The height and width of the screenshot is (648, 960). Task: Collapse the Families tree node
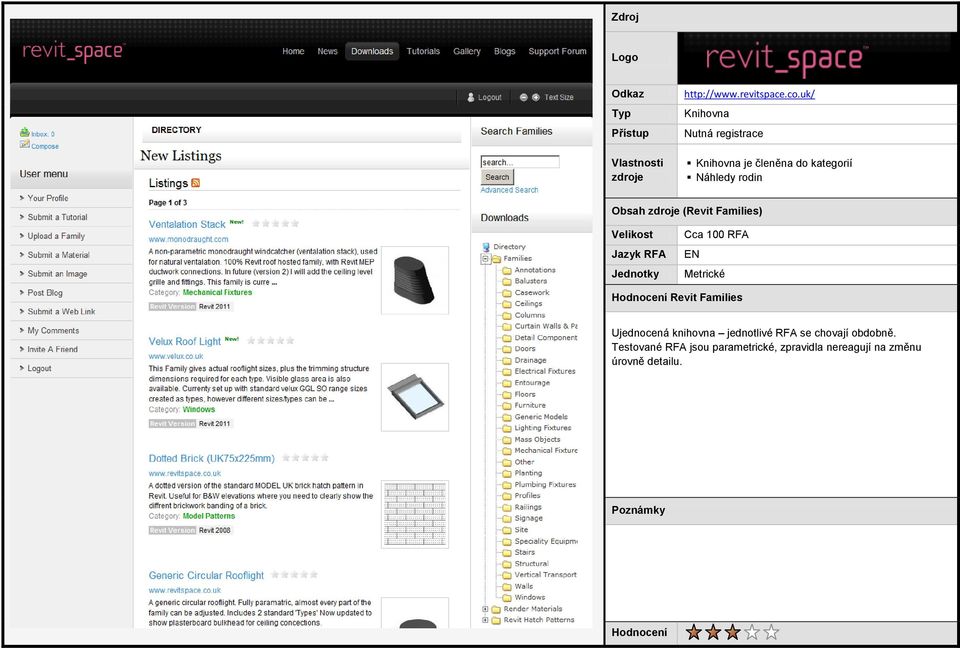tap(486, 258)
